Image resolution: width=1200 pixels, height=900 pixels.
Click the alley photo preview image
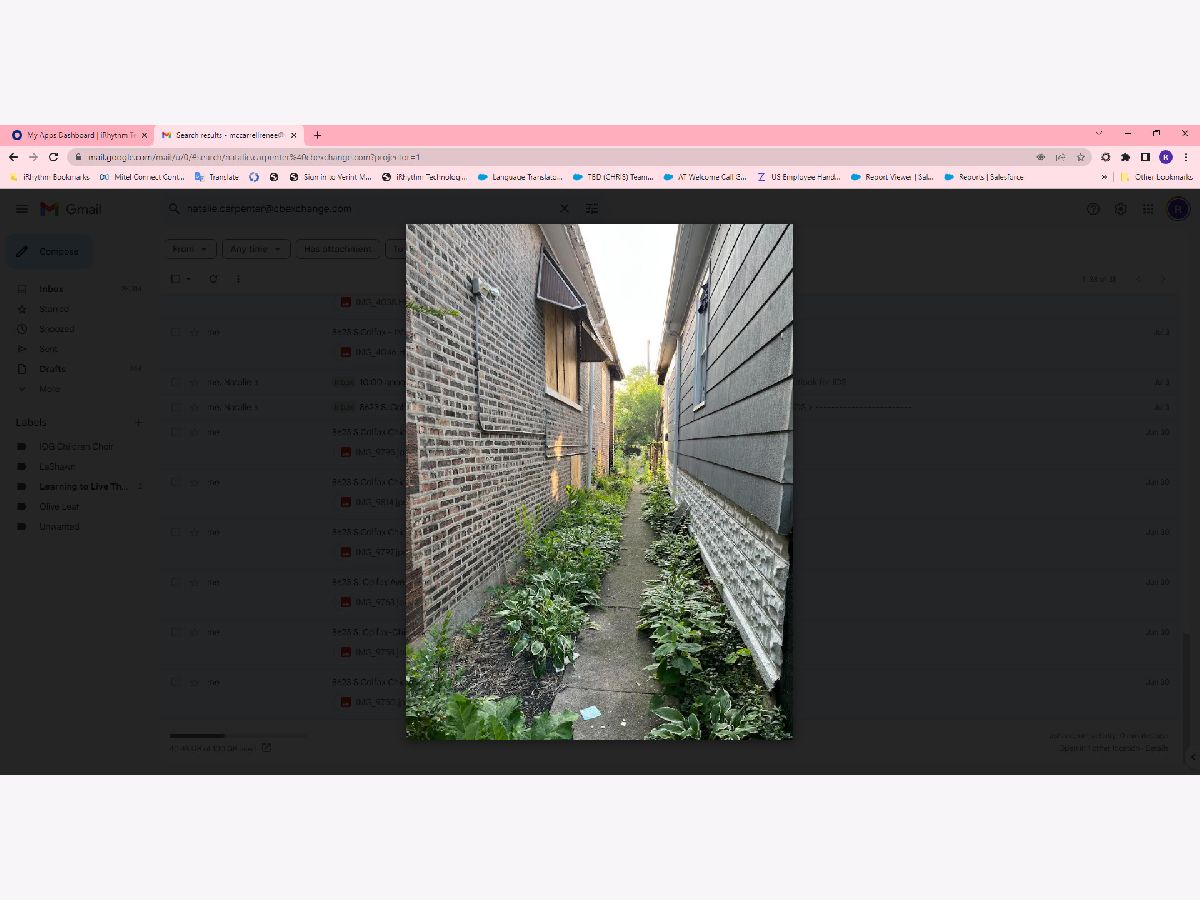coord(599,482)
